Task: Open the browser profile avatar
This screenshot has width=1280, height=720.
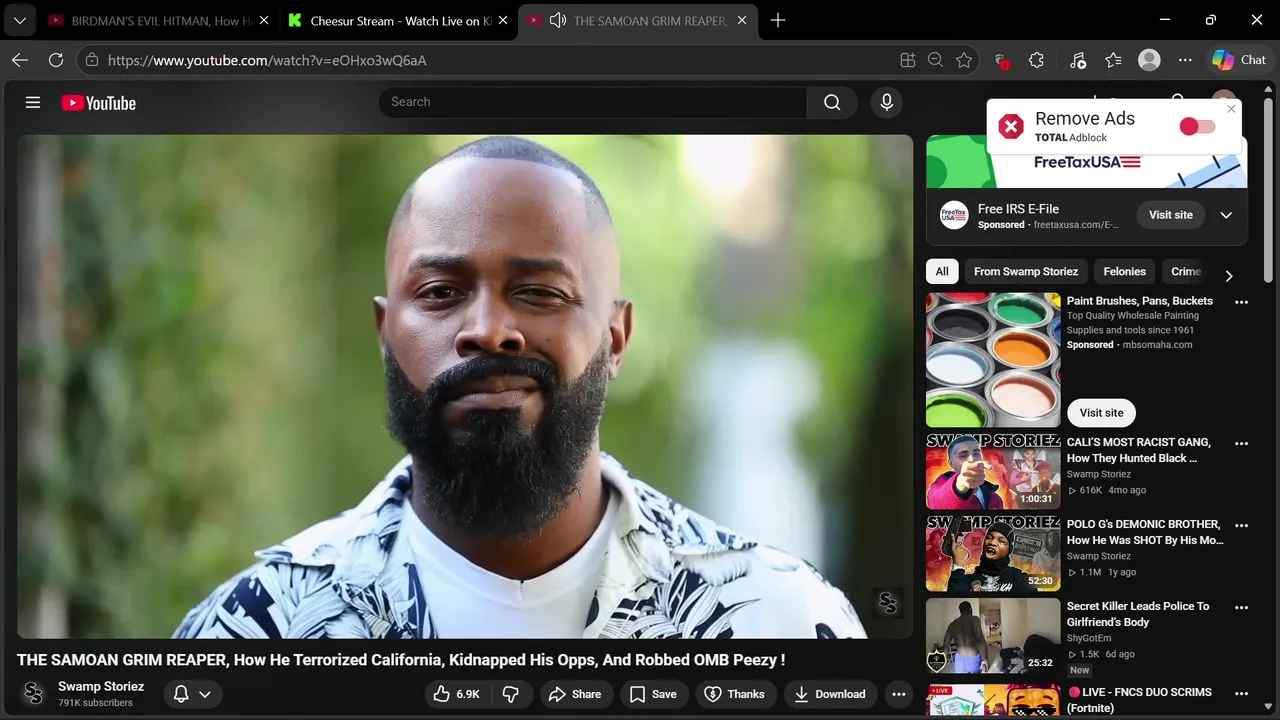Action: [x=1149, y=60]
